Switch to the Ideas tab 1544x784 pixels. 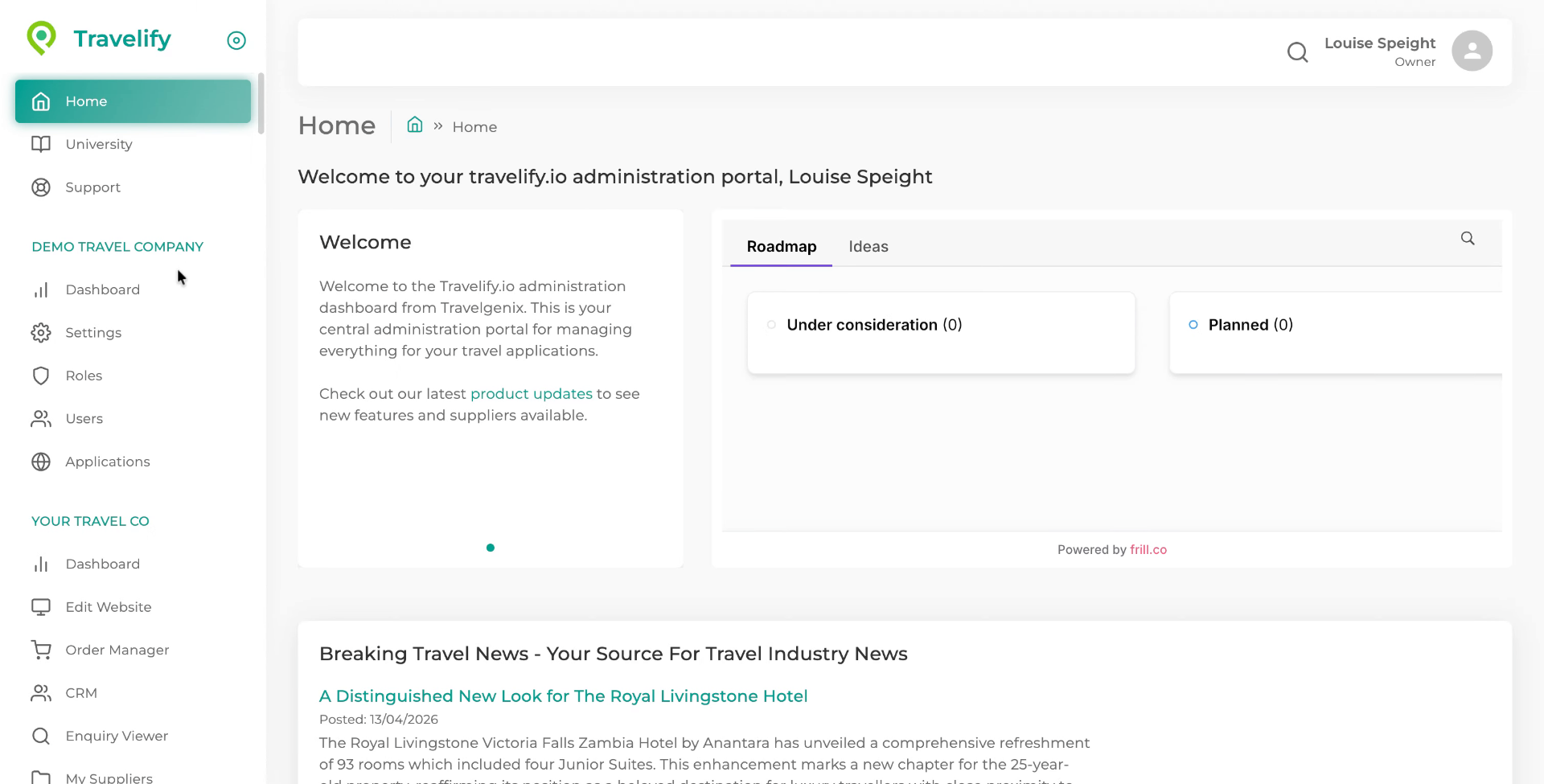[868, 247]
